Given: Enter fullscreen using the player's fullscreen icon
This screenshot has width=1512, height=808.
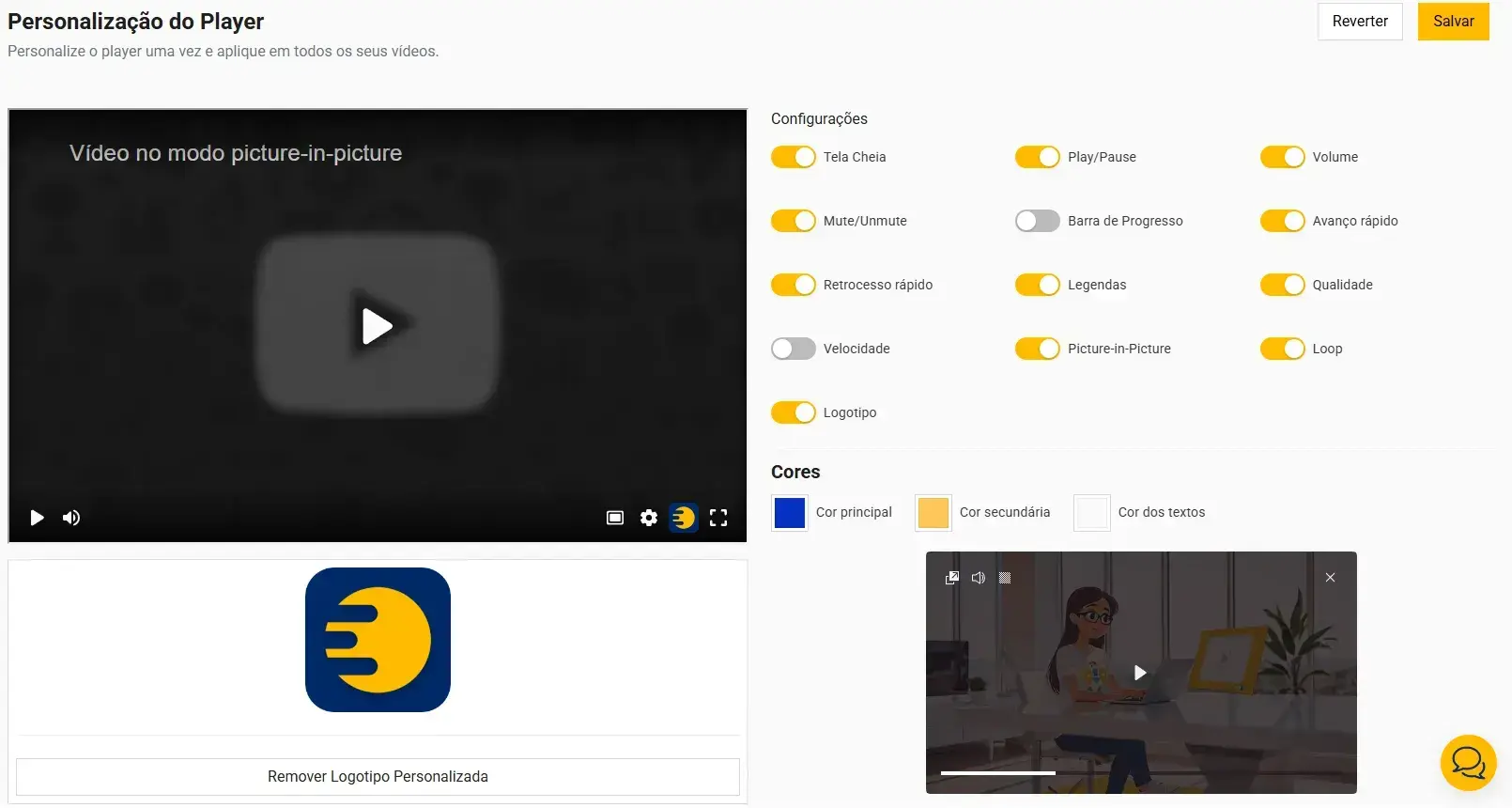Looking at the screenshot, I should point(718,518).
